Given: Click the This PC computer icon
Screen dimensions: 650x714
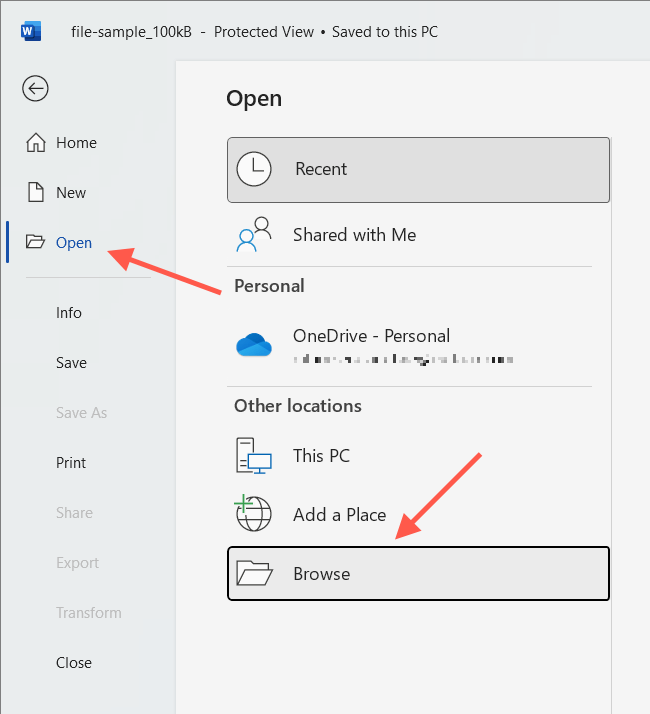Looking at the screenshot, I should [x=254, y=456].
